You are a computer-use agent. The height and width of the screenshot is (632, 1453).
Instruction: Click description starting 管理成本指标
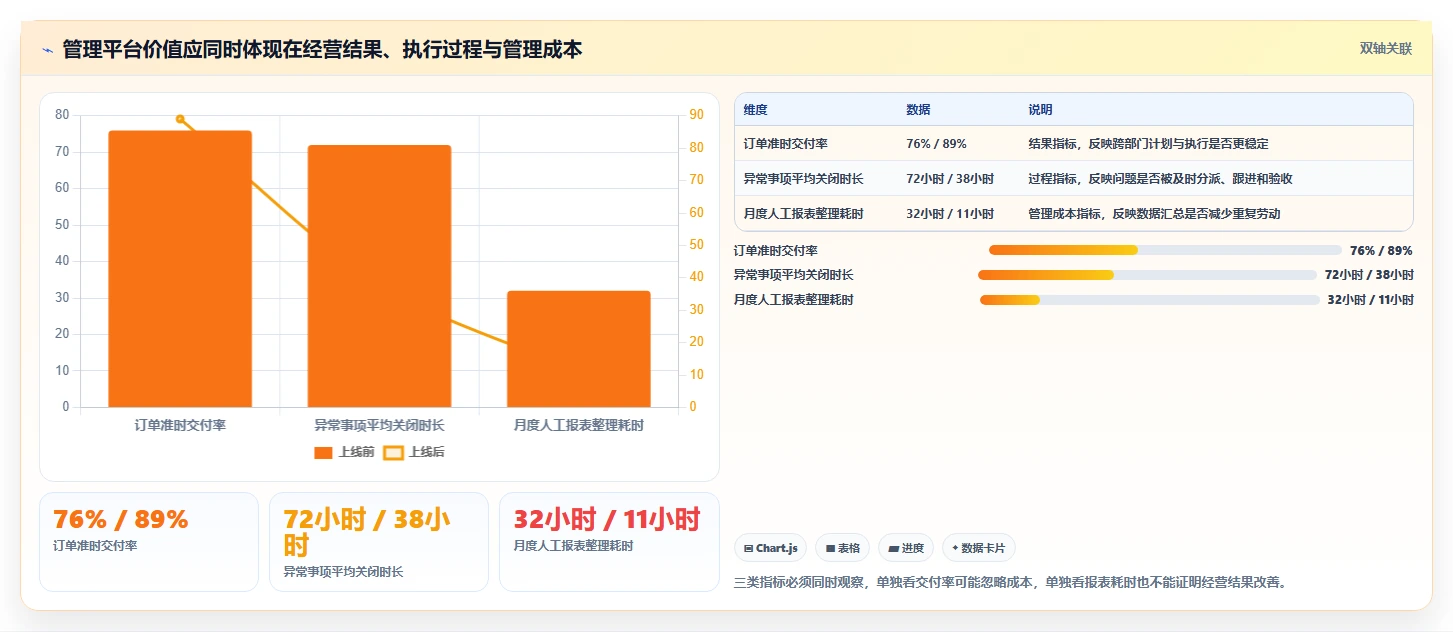click(1154, 214)
